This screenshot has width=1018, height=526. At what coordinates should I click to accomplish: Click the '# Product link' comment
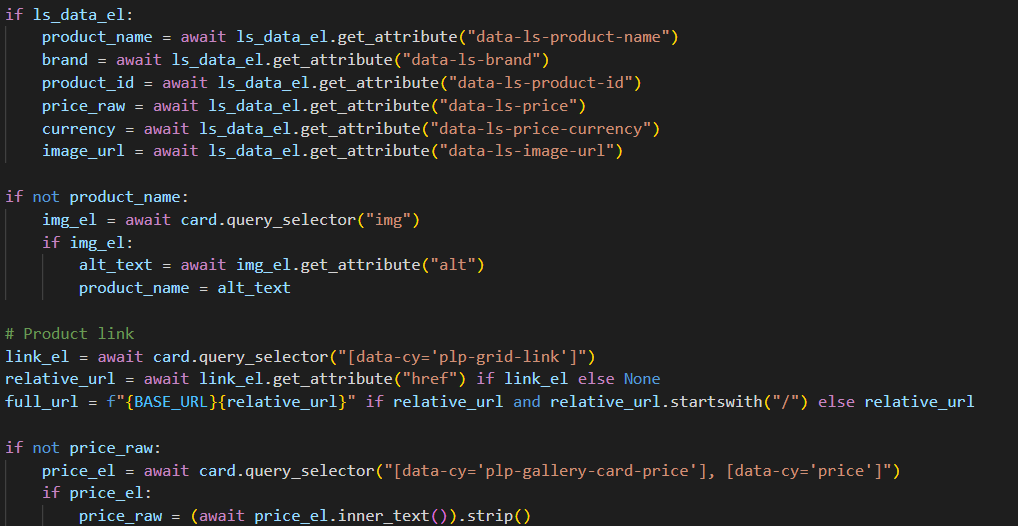coord(69,334)
